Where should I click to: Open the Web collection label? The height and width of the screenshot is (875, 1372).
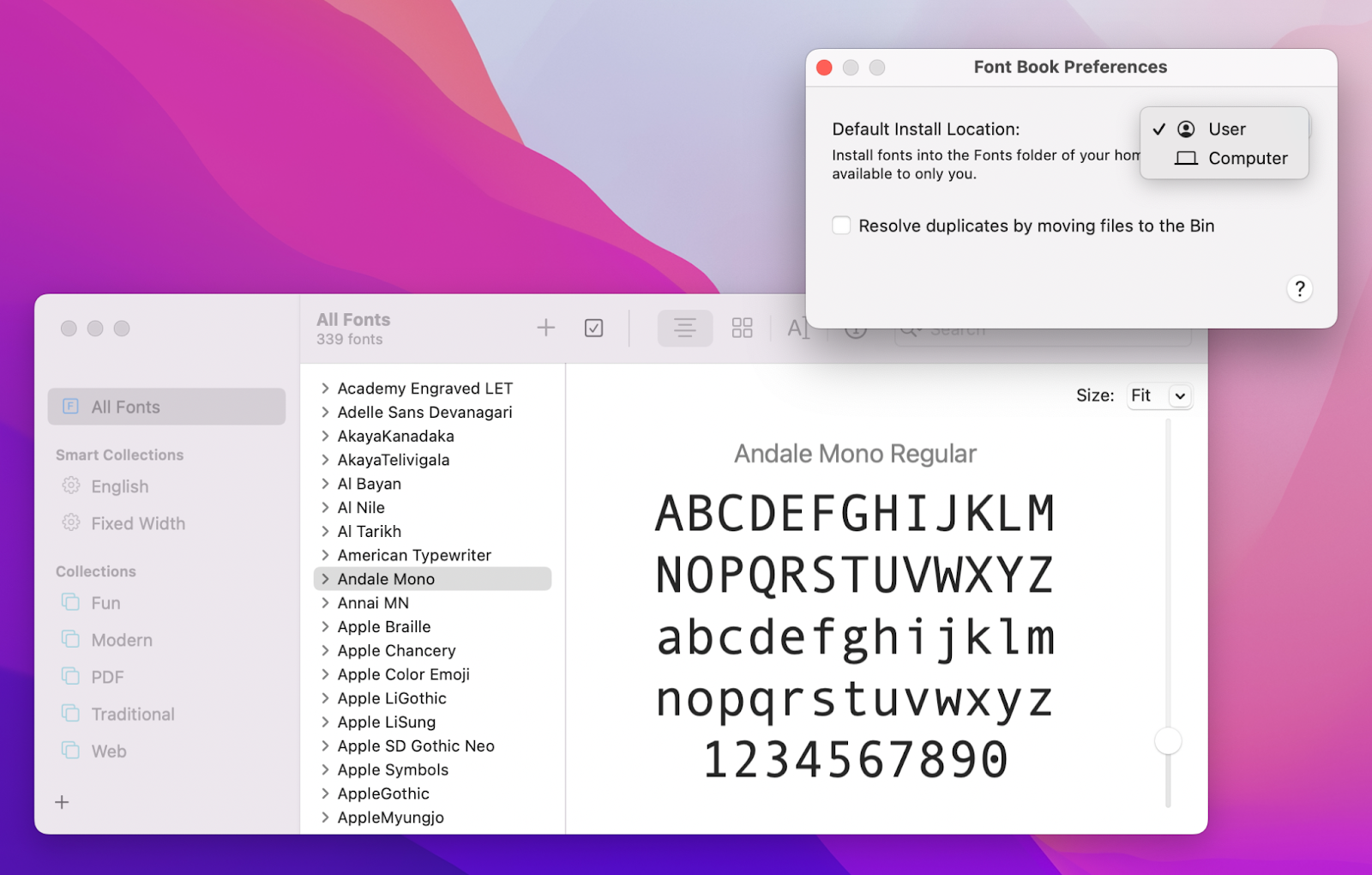pos(109,751)
